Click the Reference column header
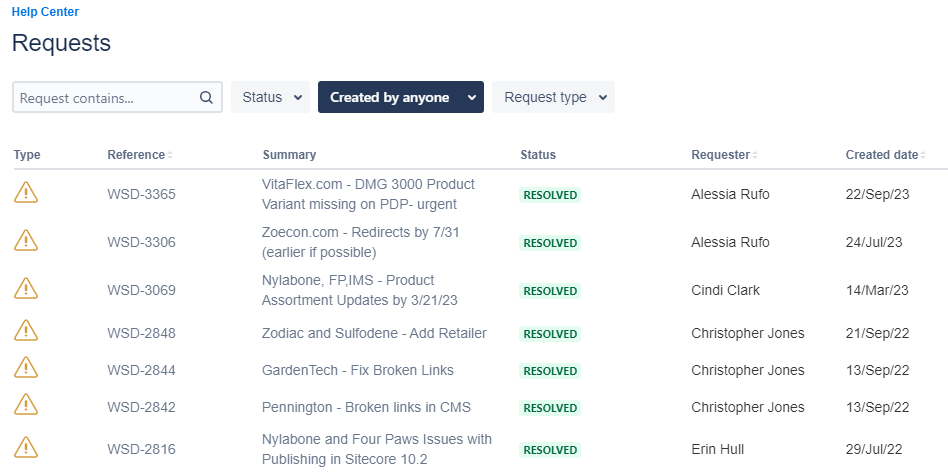 click(136, 155)
